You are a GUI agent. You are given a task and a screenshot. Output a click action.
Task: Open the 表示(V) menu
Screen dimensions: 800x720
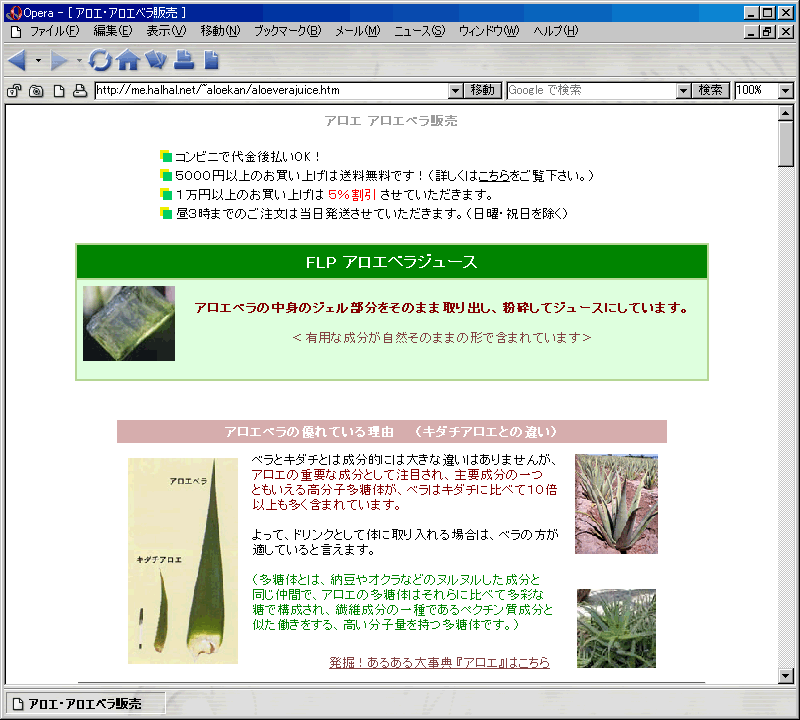[166, 31]
